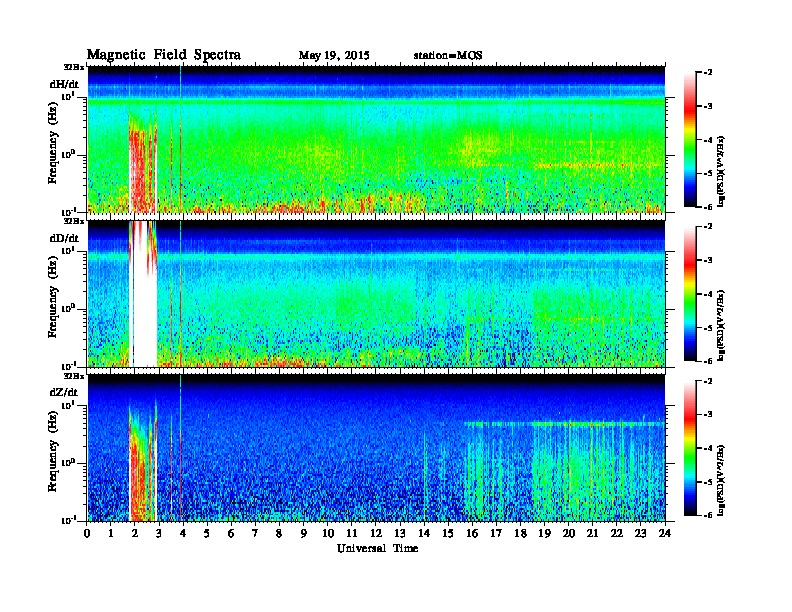Click the "-6" value on dH/dt color scale
Viewport: 792px width, 612px height.
(707, 207)
